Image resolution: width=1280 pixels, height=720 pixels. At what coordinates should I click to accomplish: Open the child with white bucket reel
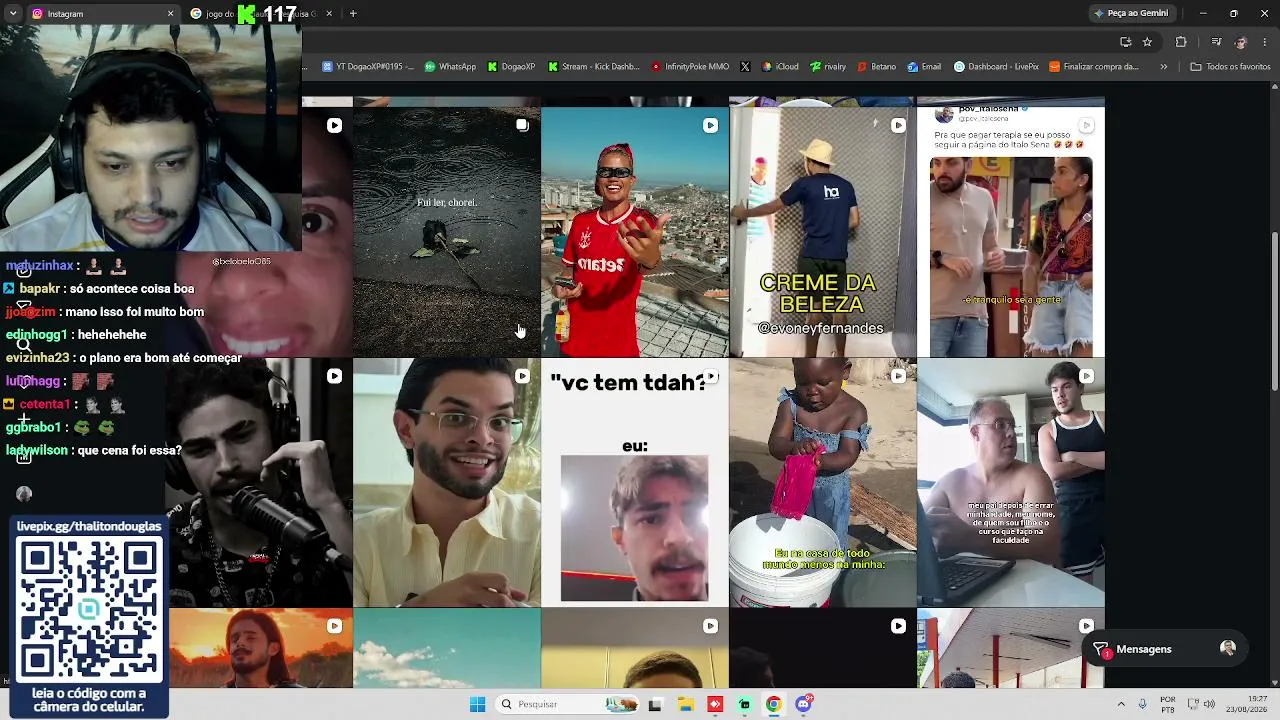click(x=822, y=483)
